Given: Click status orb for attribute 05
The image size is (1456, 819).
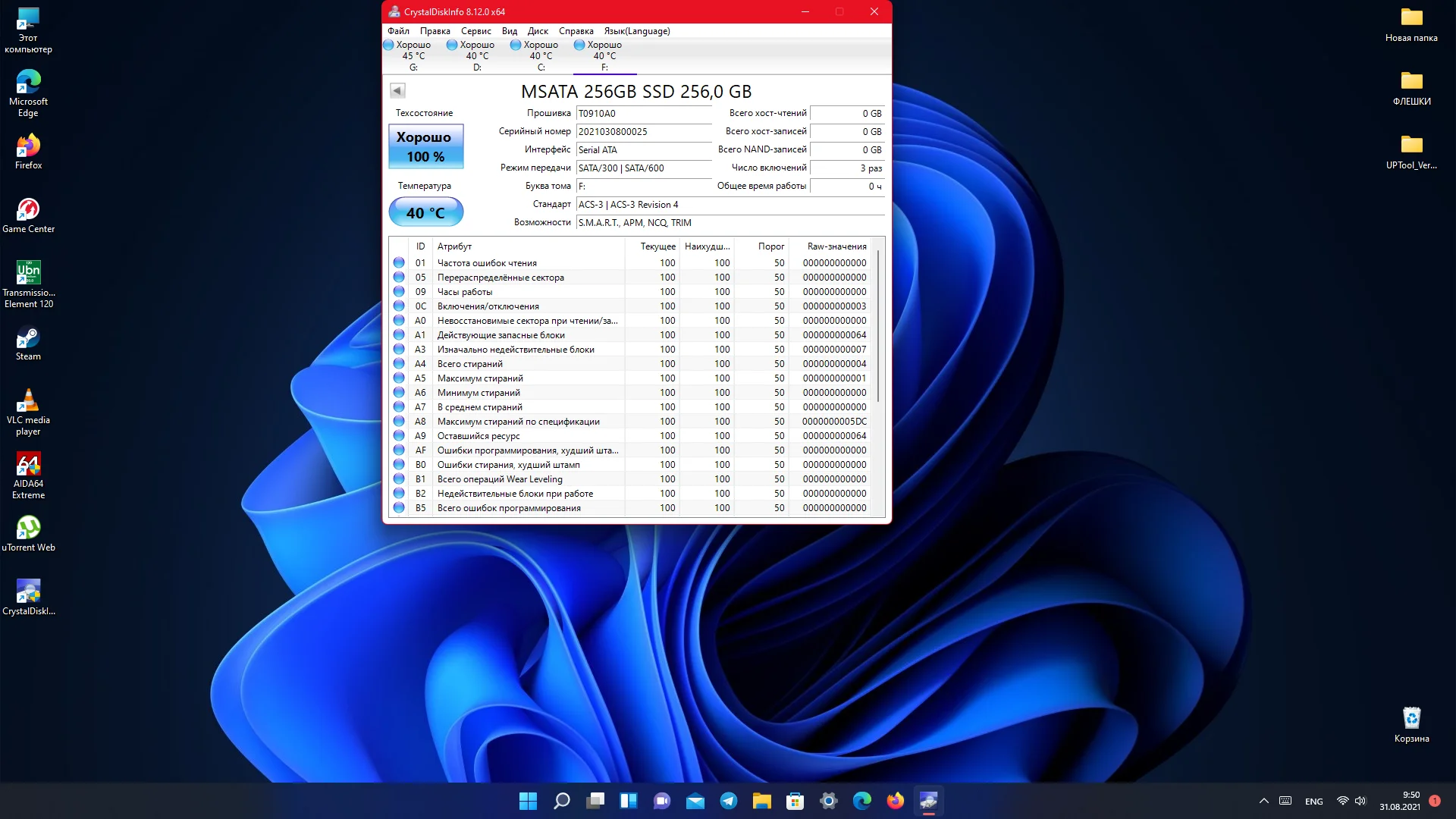Looking at the screenshot, I should pos(399,278).
